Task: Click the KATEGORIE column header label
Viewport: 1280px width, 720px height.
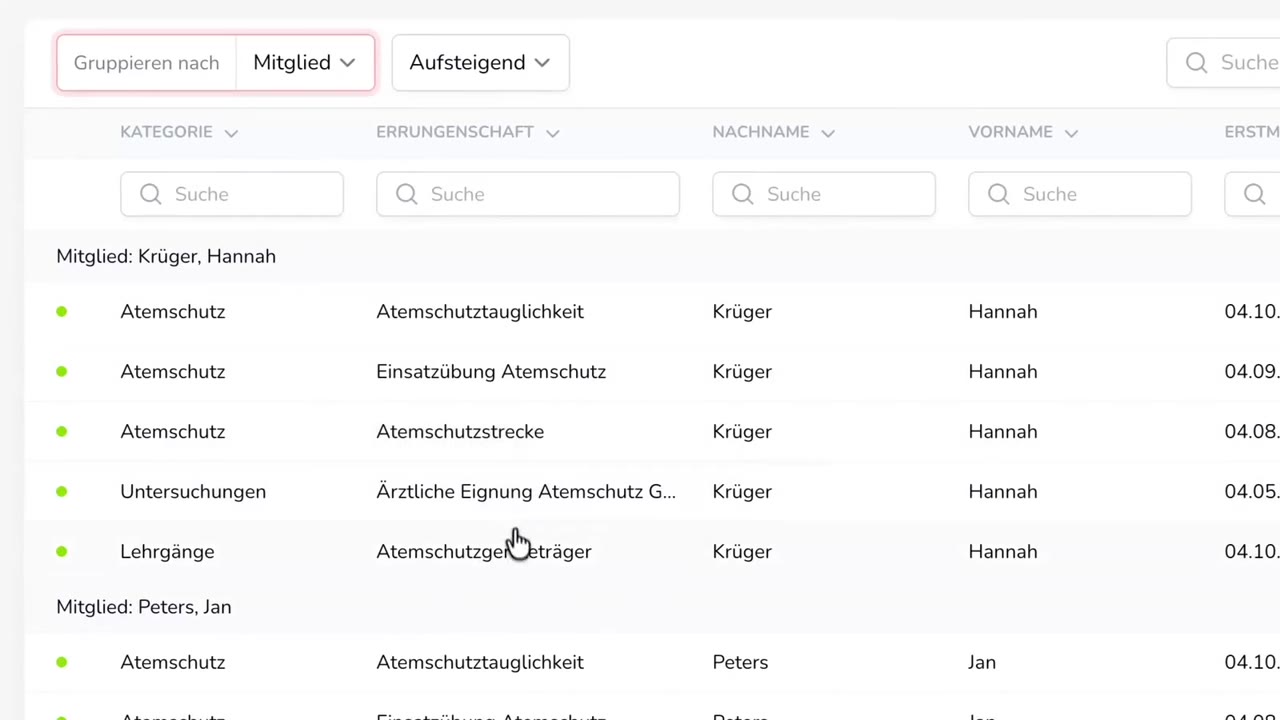Action: 166,132
